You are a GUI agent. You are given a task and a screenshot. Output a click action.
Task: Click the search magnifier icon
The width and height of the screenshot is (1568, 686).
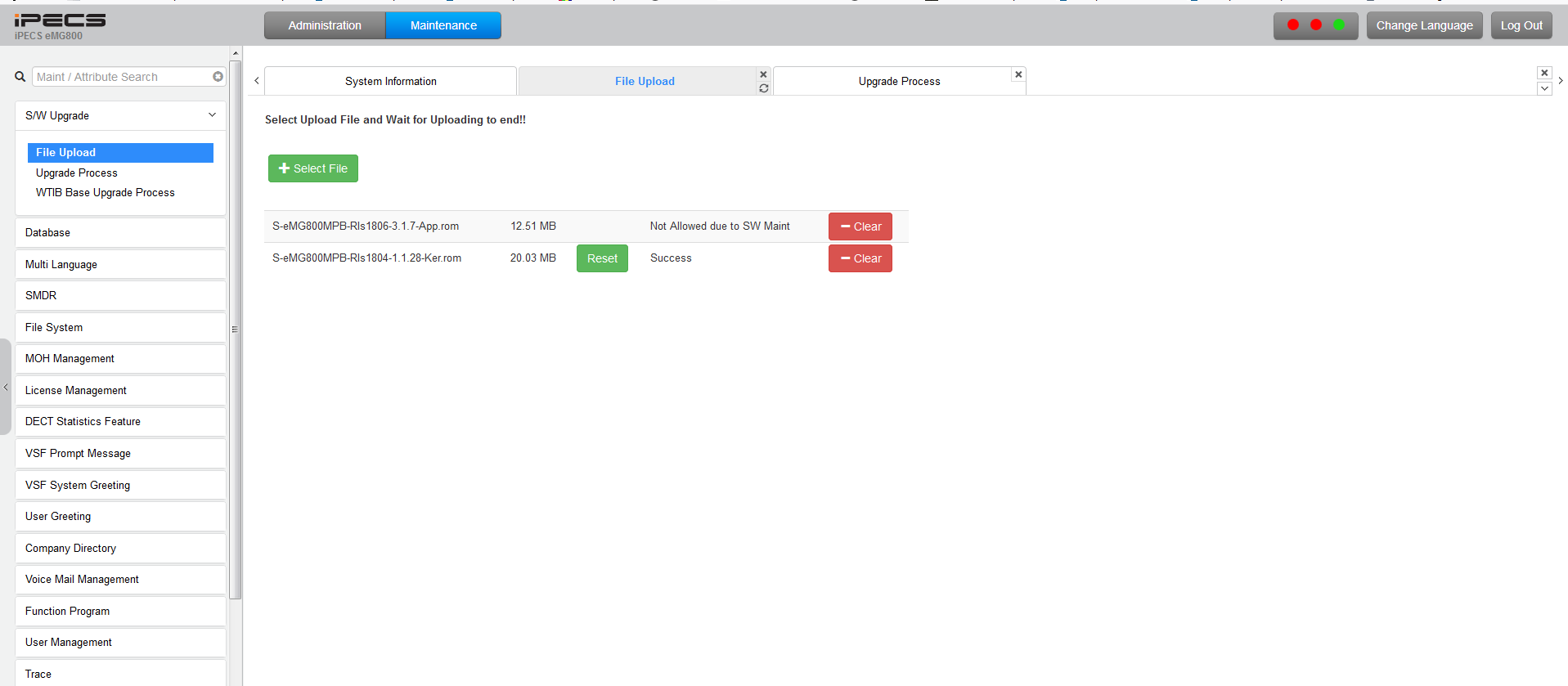click(20, 77)
